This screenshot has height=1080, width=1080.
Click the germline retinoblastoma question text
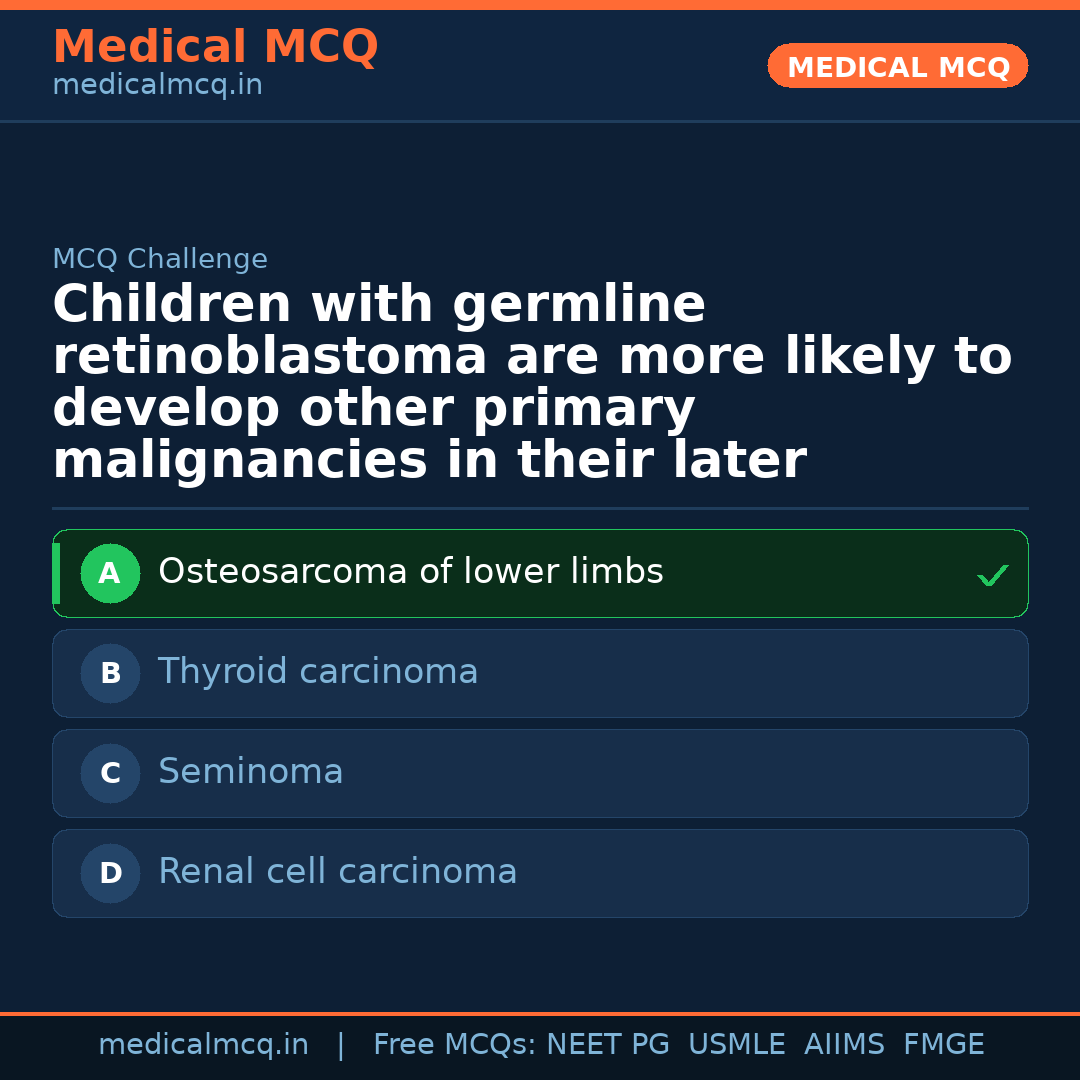(x=530, y=383)
